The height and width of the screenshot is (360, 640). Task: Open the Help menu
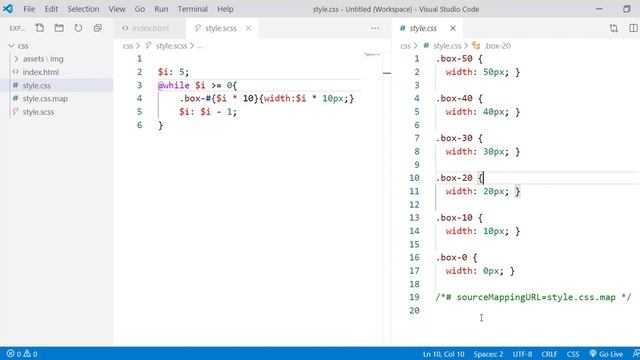point(225,9)
